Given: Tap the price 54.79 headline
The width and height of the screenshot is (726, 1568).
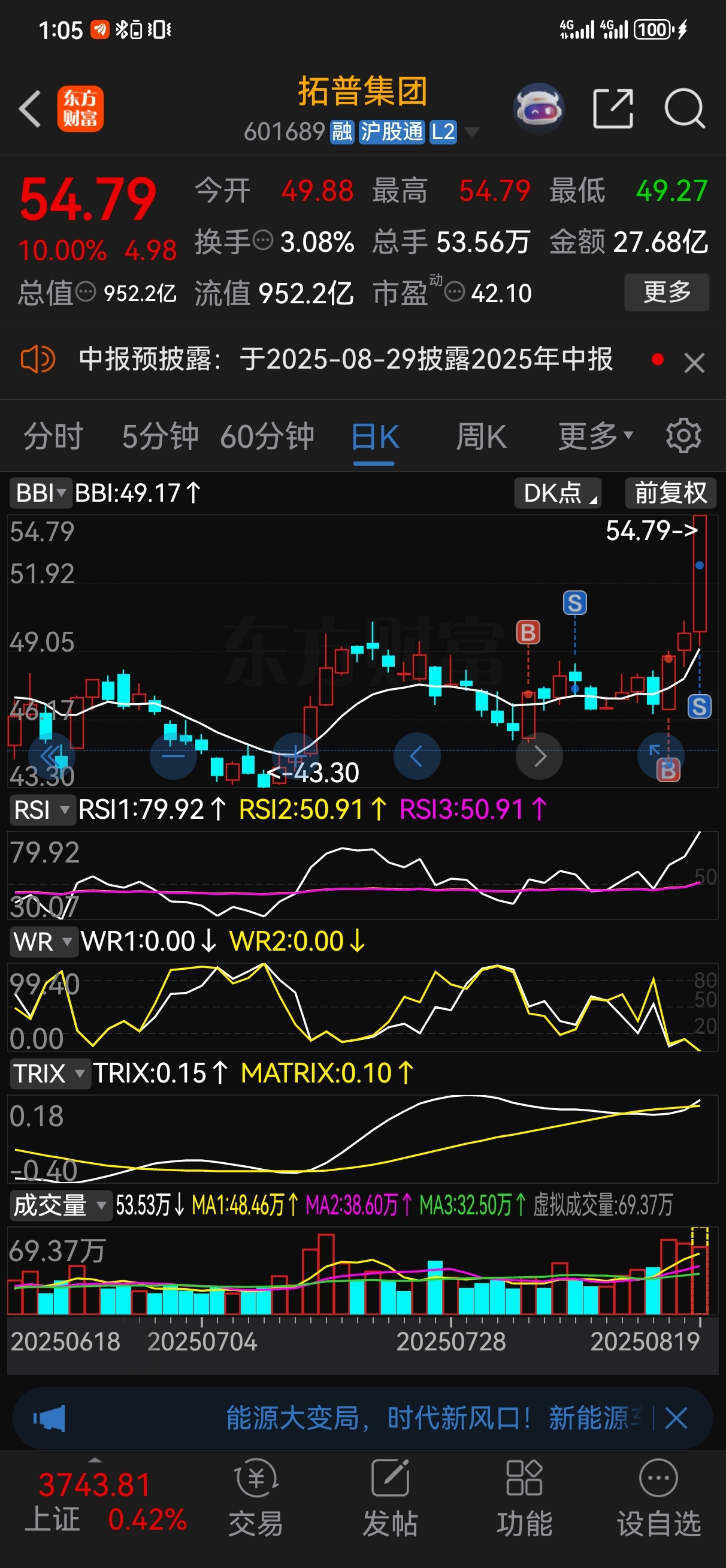Looking at the screenshot, I should coord(88,199).
